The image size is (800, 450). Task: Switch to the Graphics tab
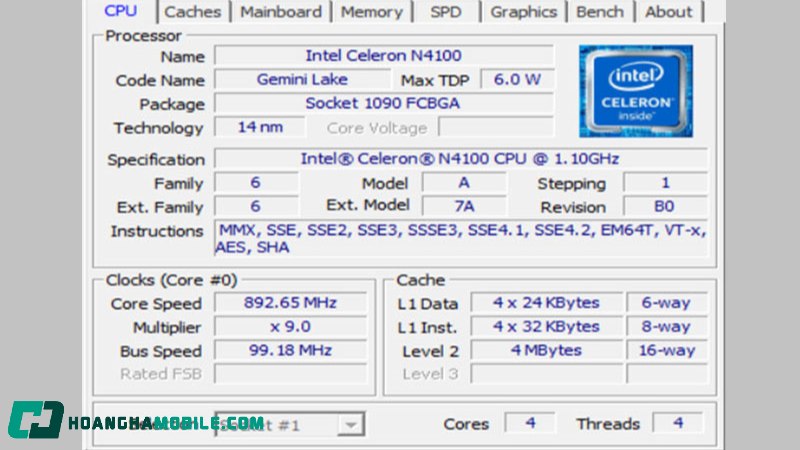point(523,11)
